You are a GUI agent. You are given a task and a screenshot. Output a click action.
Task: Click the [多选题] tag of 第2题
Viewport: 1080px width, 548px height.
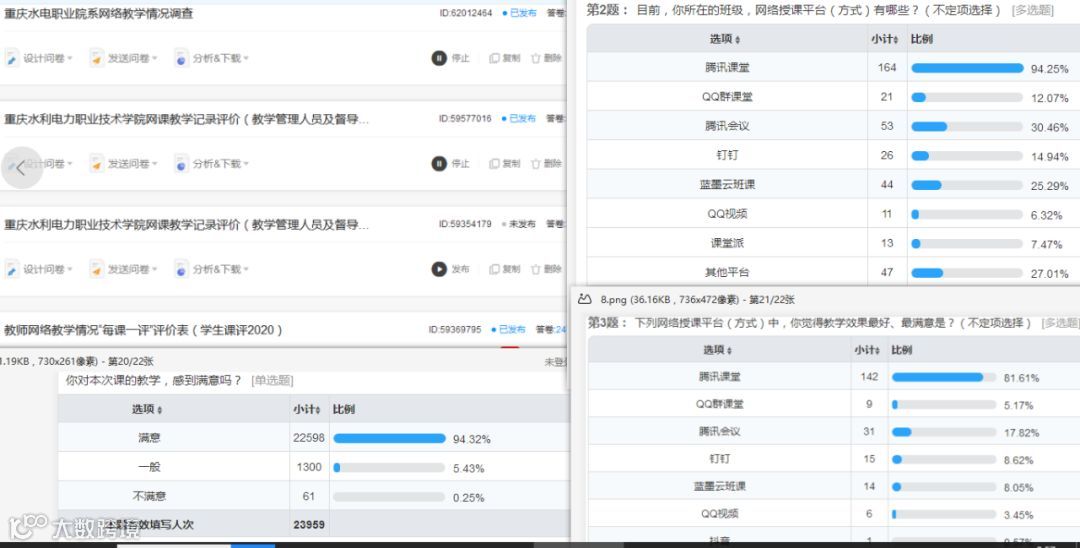1032,10
